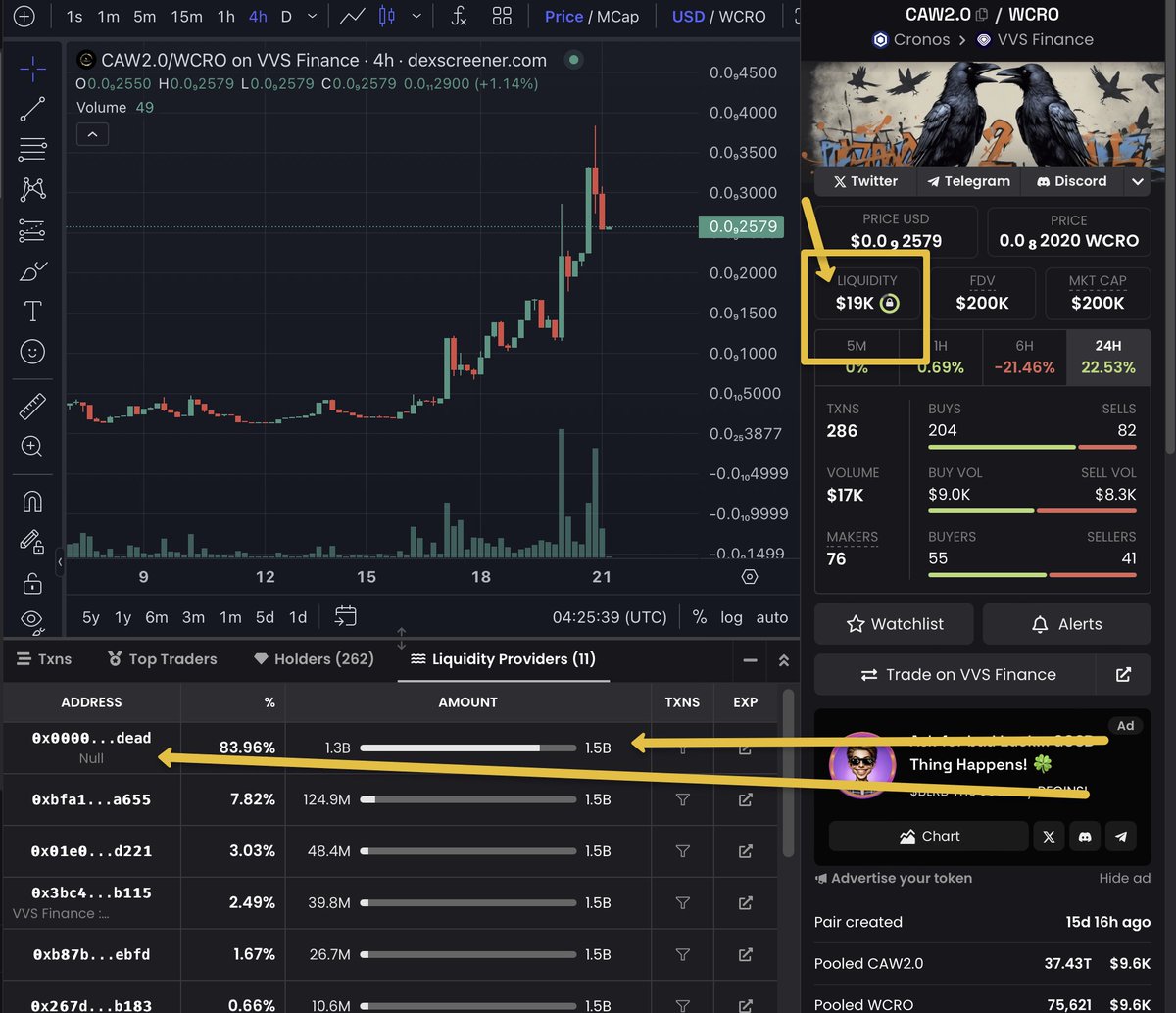Viewport: 1176px width, 1013px height.
Task: Toggle log scale on the chart
Action: pyautogui.click(x=731, y=617)
